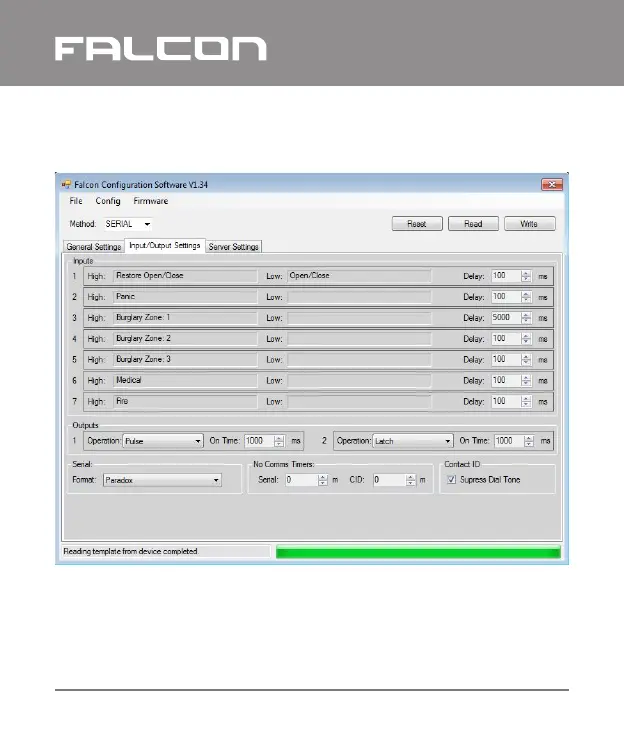Click output 1 On Time value field

tap(259, 441)
